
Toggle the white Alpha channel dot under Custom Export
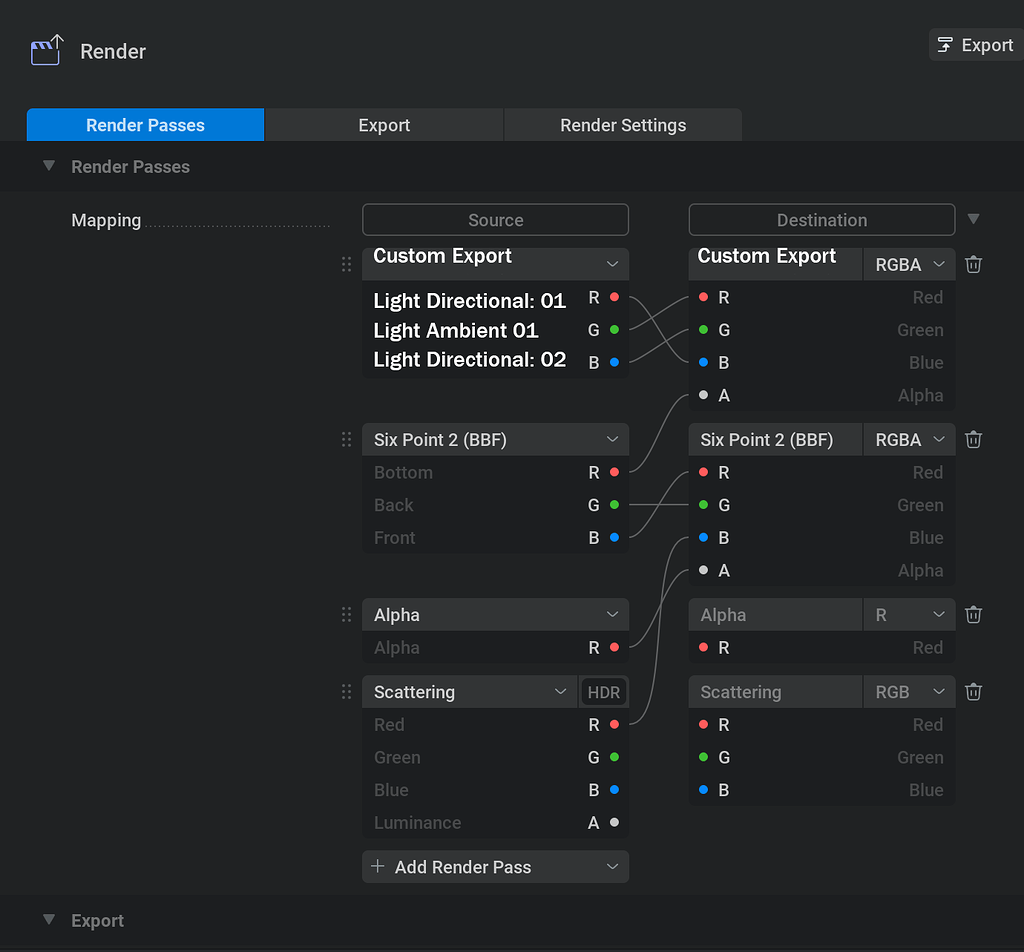pyautogui.click(x=703, y=395)
